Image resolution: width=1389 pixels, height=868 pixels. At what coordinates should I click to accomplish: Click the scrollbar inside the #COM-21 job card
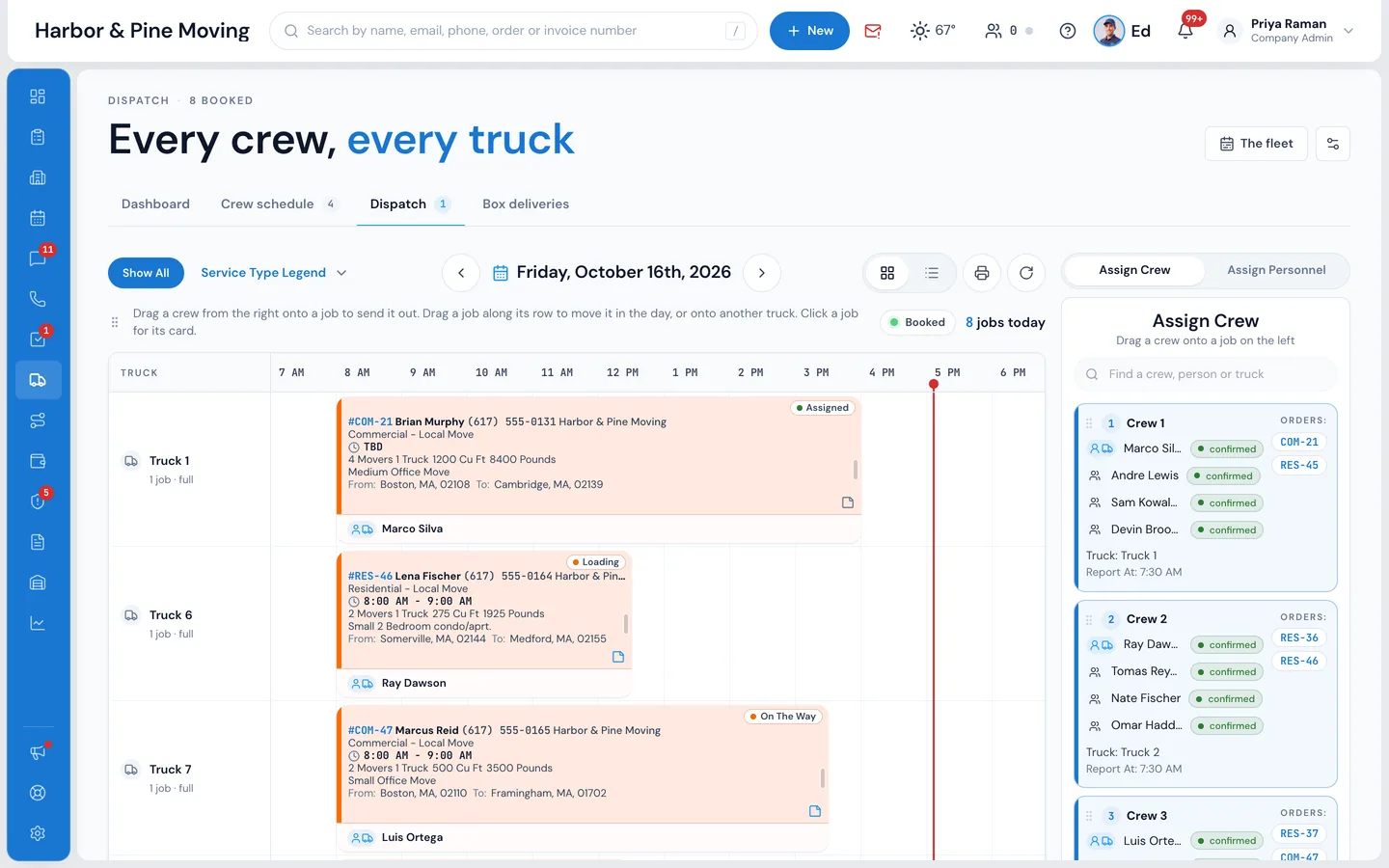coord(856,470)
